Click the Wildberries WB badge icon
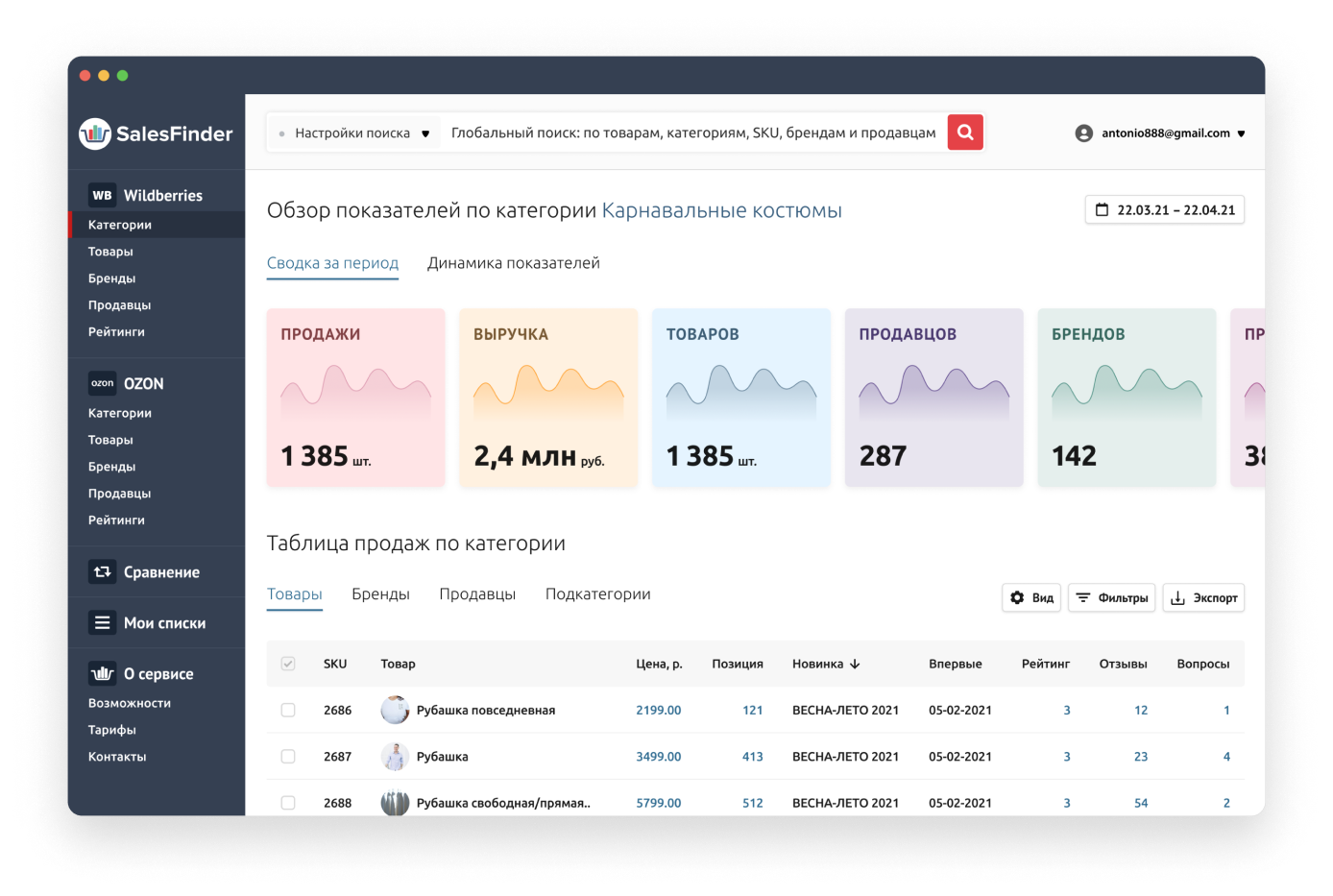 [x=102, y=195]
